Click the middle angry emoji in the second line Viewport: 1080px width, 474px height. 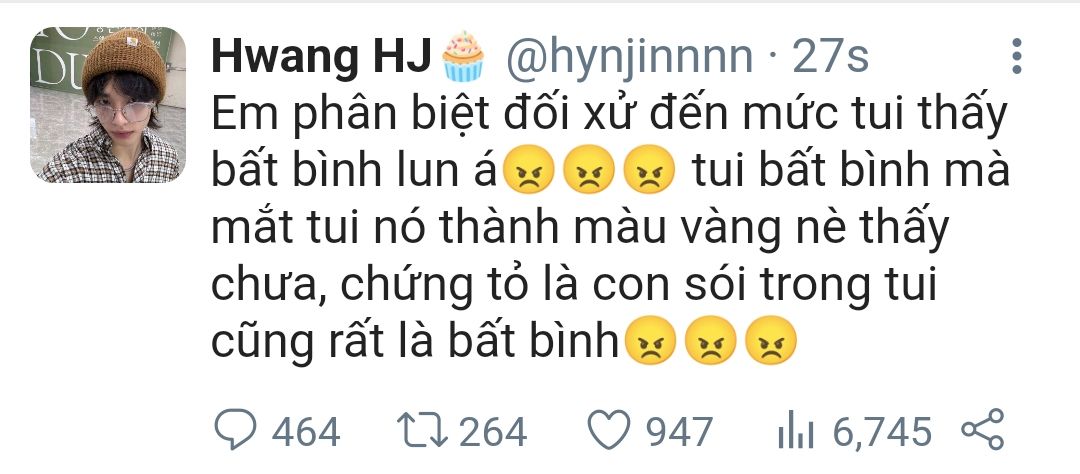589,169
